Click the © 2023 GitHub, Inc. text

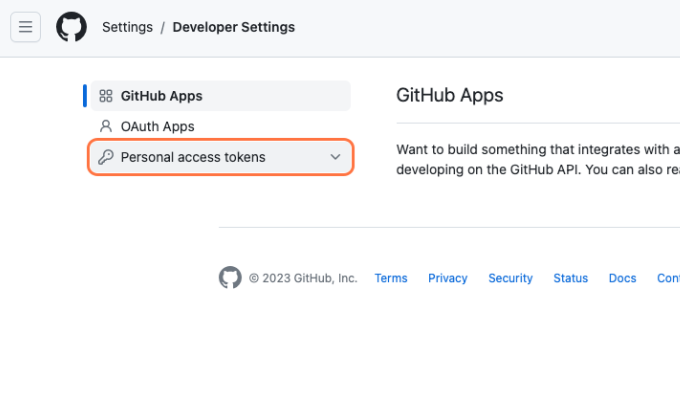tap(303, 278)
